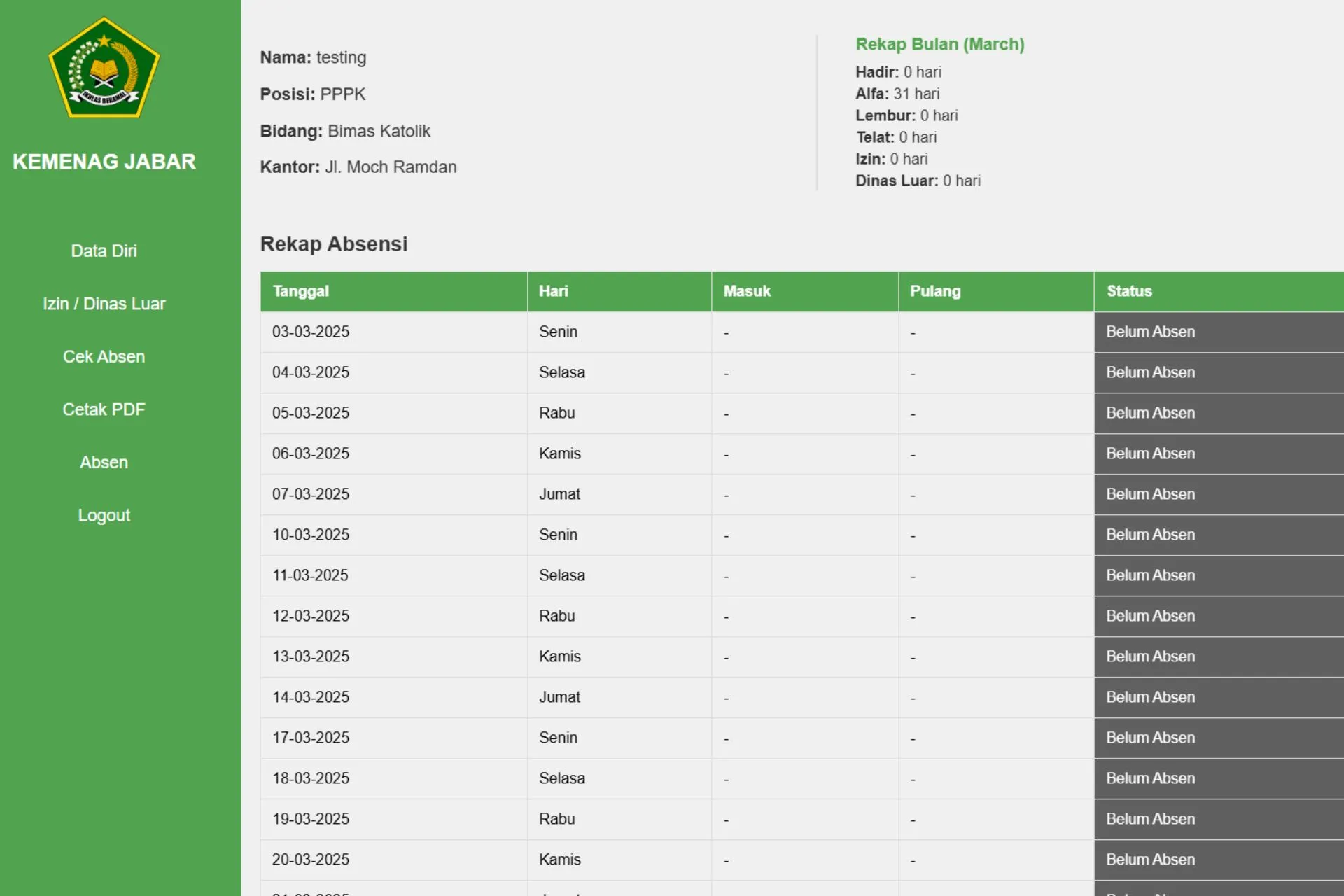This screenshot has height=896, width=1344.
Task: Select Cetak PDF sidebar link
Action: [104, 409]
